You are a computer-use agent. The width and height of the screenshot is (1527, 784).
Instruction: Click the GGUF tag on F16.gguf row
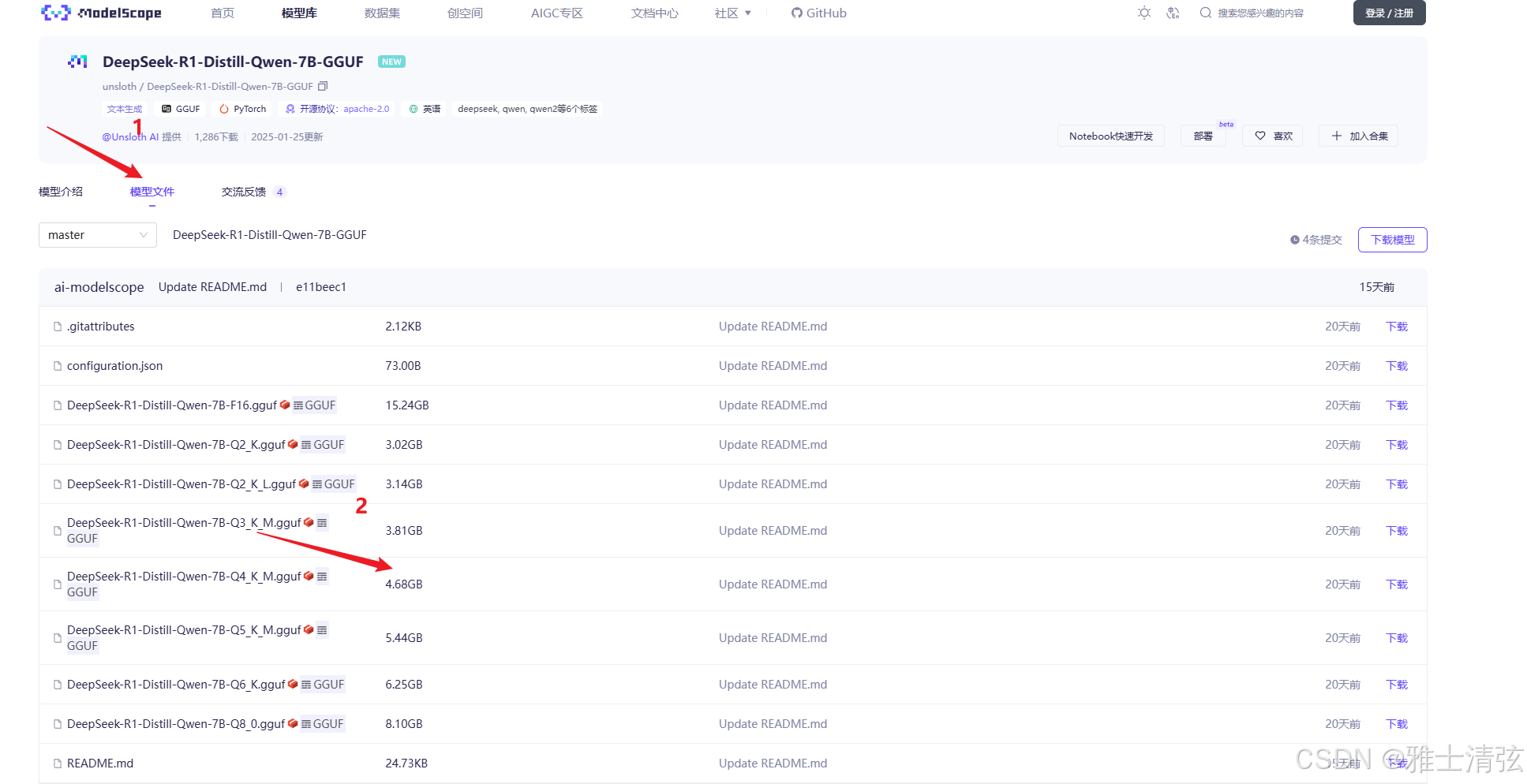314,405
